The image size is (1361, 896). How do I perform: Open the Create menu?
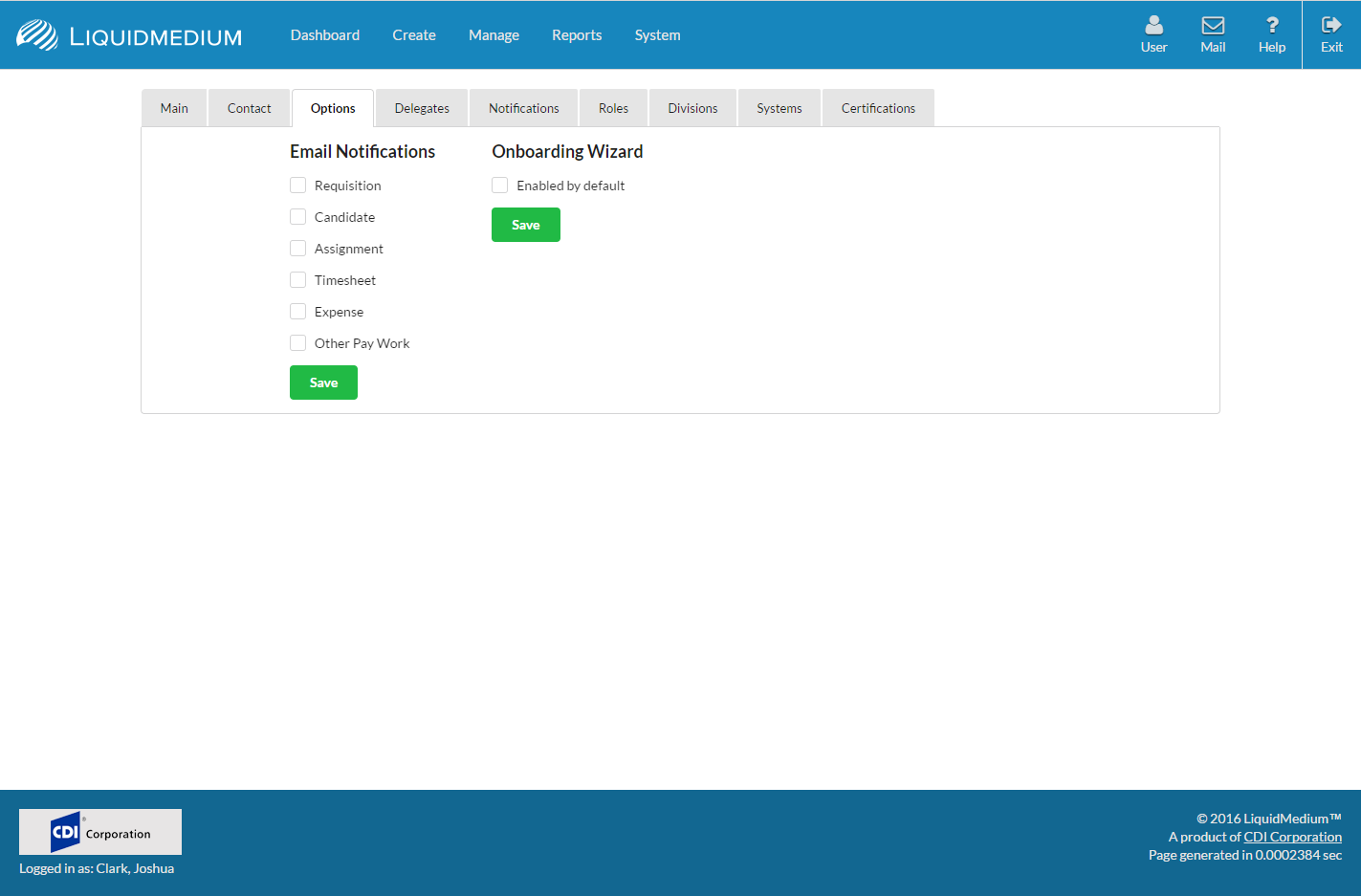tap(413, 35)
